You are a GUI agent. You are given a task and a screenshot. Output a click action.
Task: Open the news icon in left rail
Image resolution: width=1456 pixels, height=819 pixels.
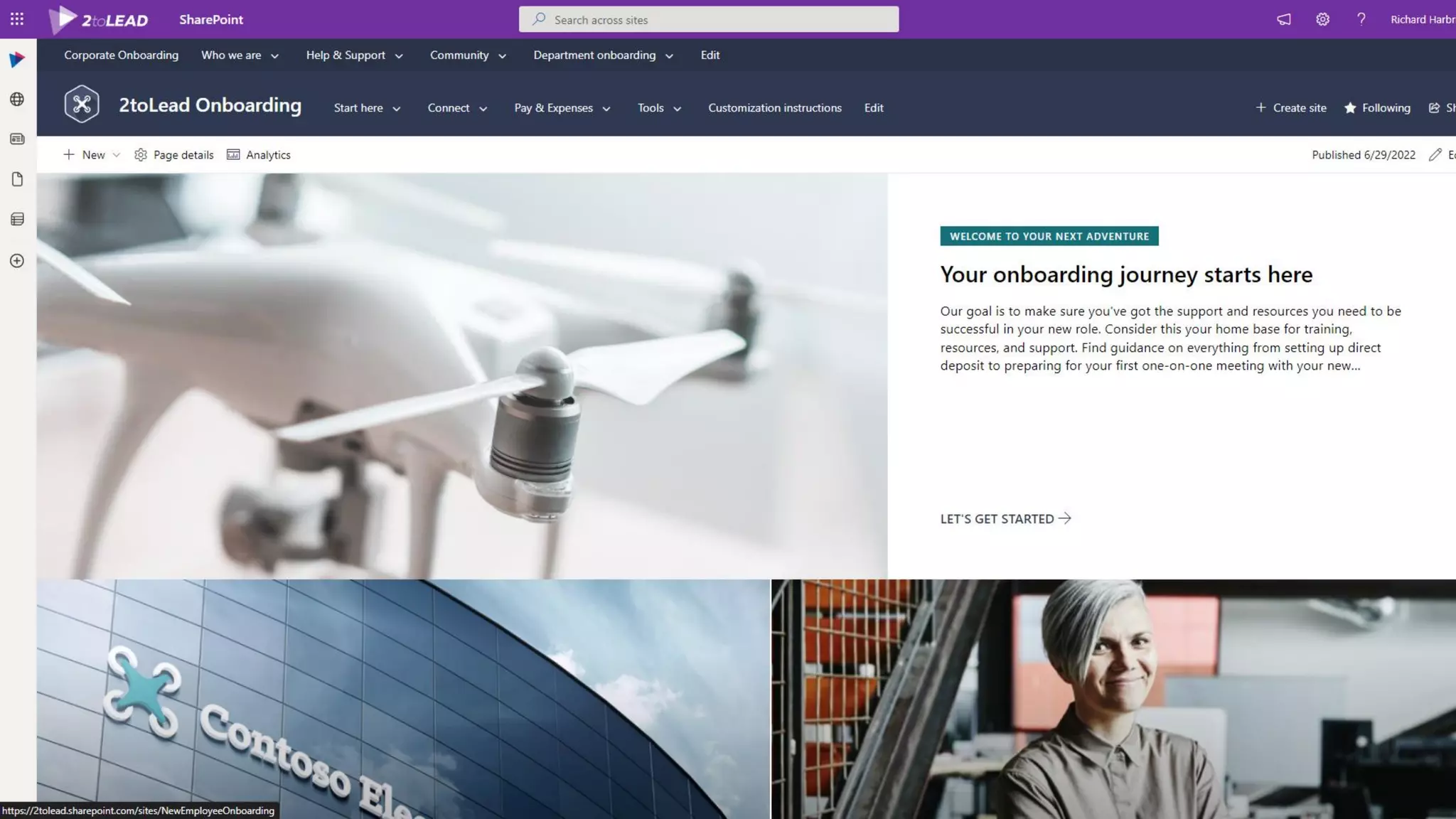(17, 139)
